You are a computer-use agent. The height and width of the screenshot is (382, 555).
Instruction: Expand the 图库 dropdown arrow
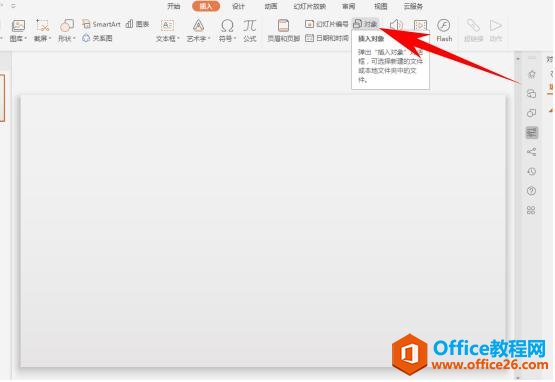point(26,39)
